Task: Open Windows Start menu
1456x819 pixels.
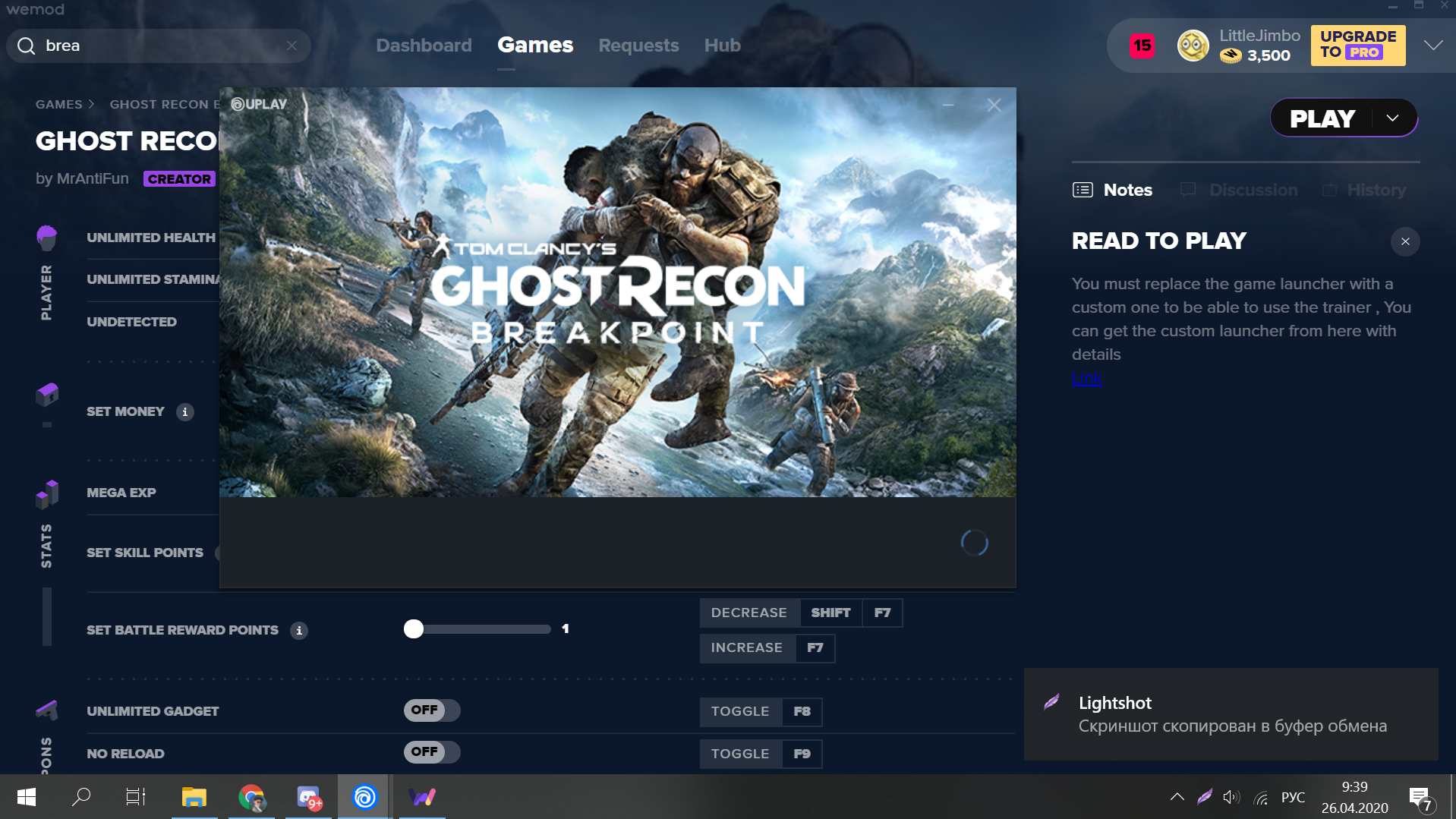Action: click(x=27, y=797)
